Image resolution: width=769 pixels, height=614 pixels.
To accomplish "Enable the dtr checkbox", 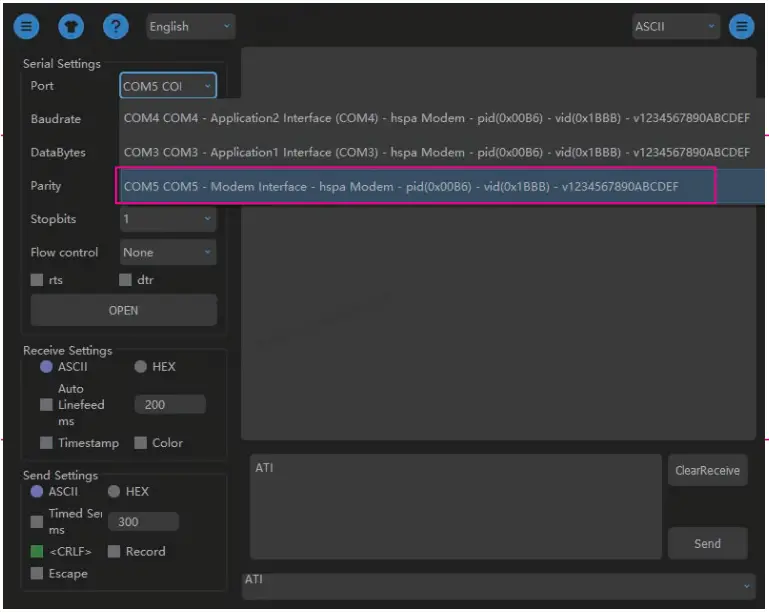I will (x=125, y=280).
